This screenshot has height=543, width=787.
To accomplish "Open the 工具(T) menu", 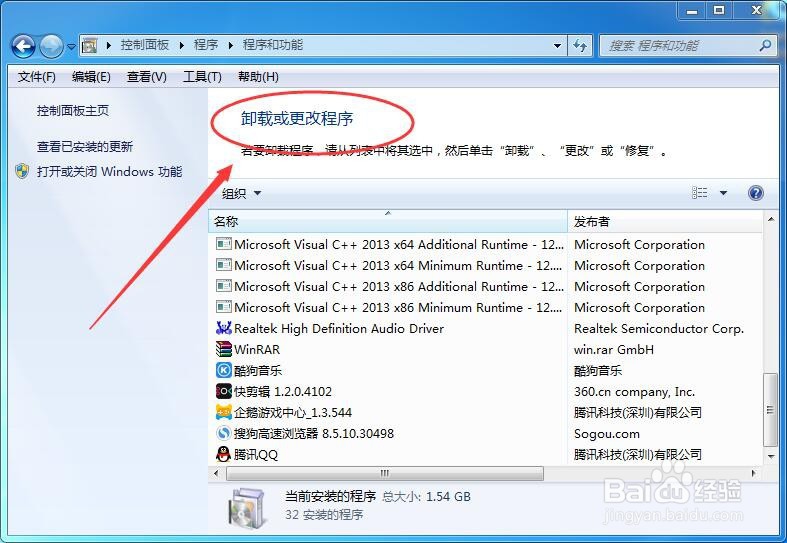I will click(x=202, y=77).
